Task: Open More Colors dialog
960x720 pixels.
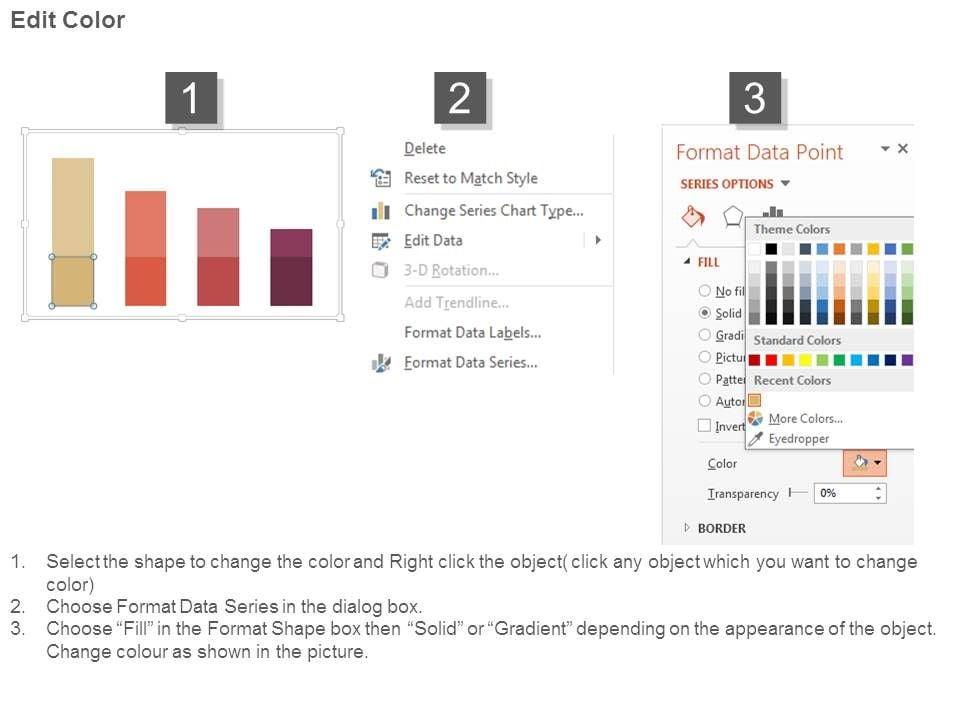Action: tap(805, 419)
